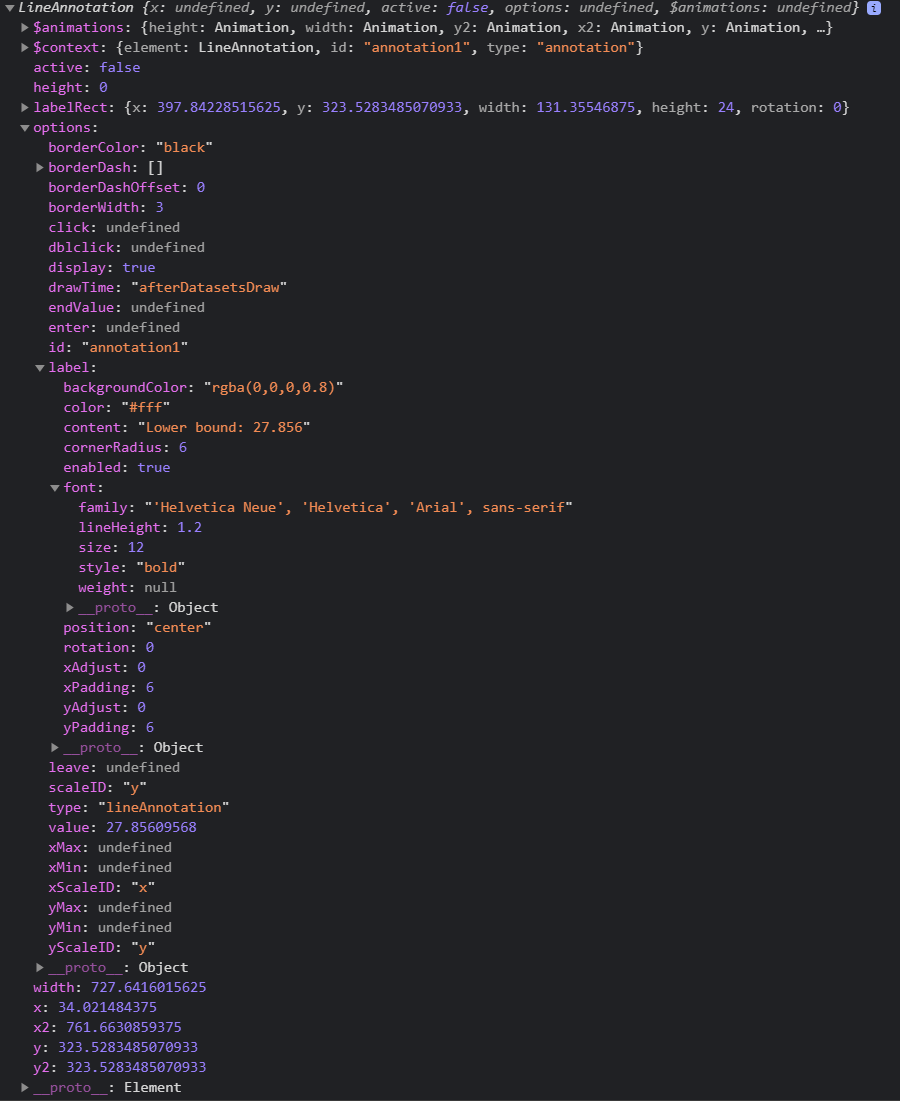Click the enabled: true property

click(117, 468)
